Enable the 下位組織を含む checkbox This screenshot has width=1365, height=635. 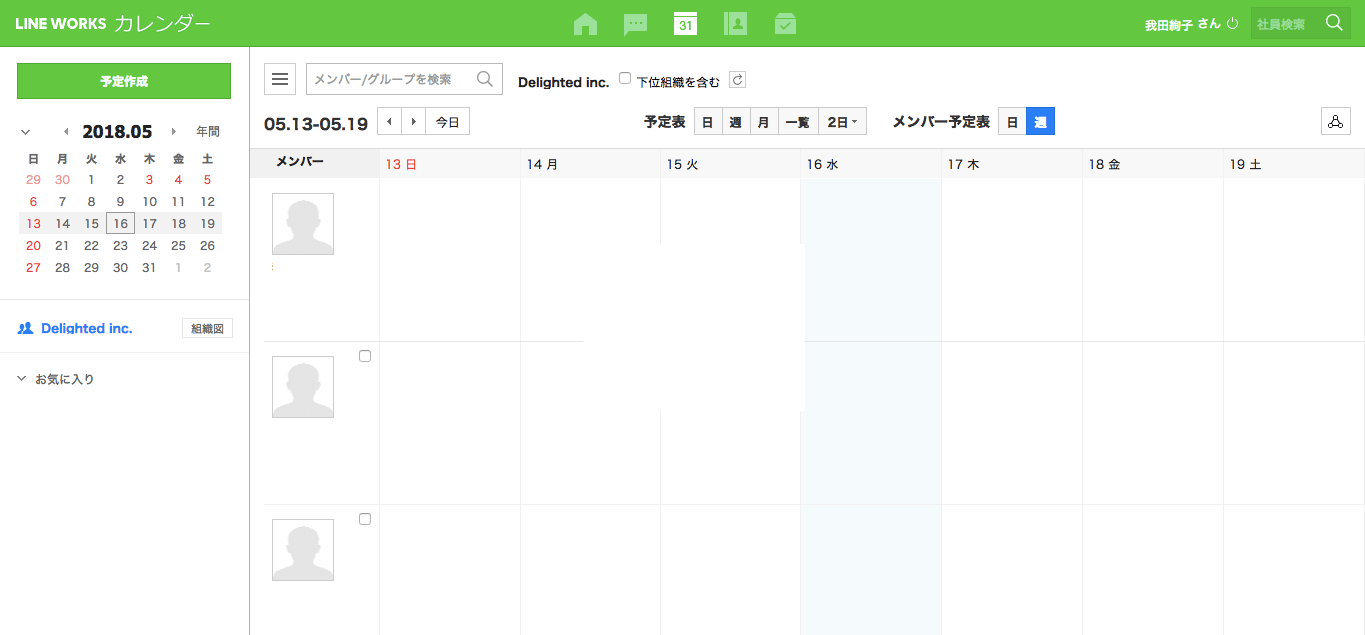tap(625, 78)
